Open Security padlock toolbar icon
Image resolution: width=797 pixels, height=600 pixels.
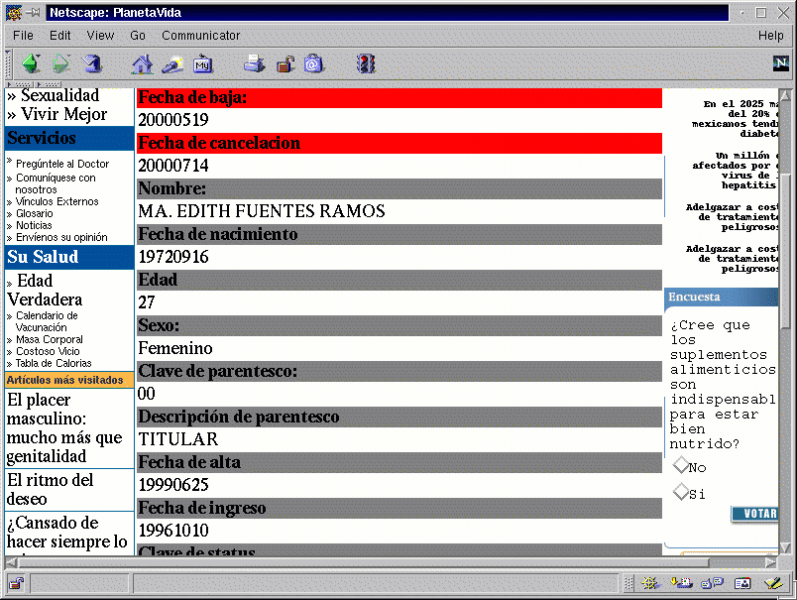pyautogui.click(x=285, y=64)
